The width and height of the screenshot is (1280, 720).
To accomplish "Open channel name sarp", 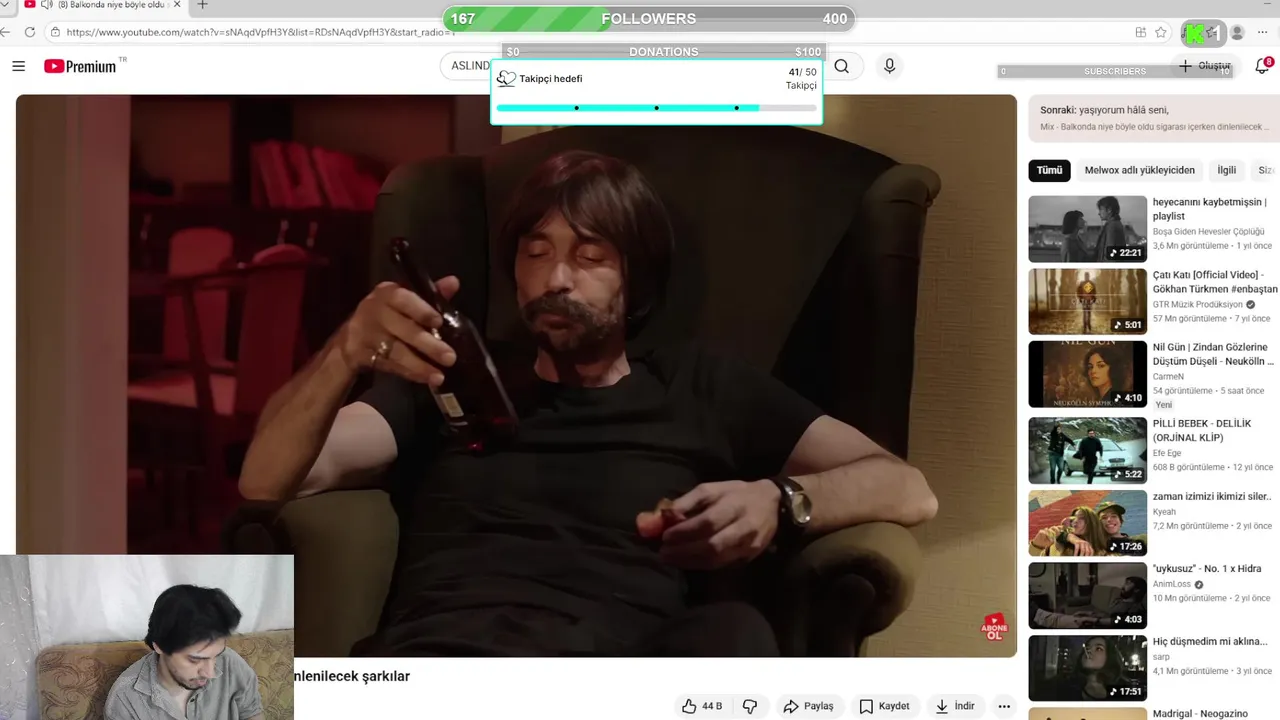I will pyautogui.click(x=1161, y=658).
